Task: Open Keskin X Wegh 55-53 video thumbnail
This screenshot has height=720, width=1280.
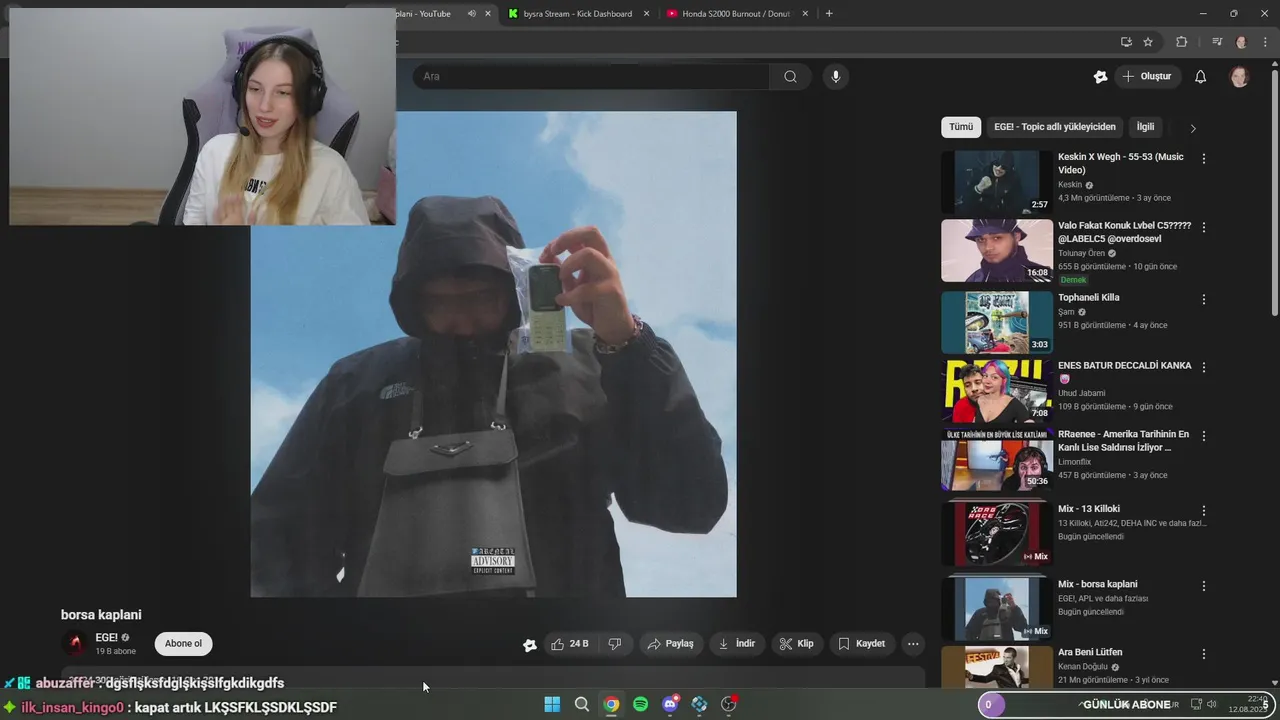Action: point(997,182)
